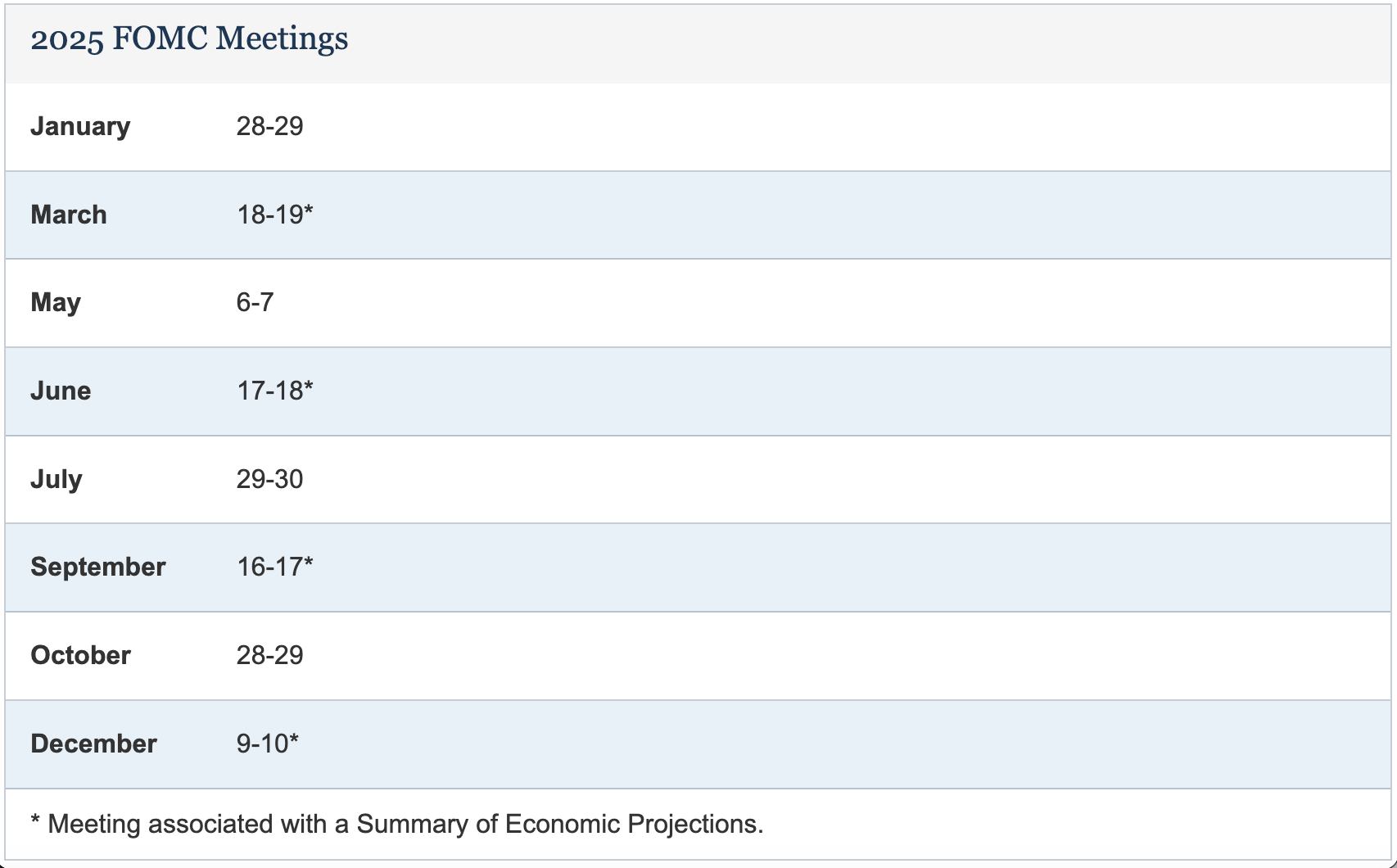The height and width of the screenshot is (868, 1397).
Task: Click the June 17-18* meeting dates
Action: 275,391
